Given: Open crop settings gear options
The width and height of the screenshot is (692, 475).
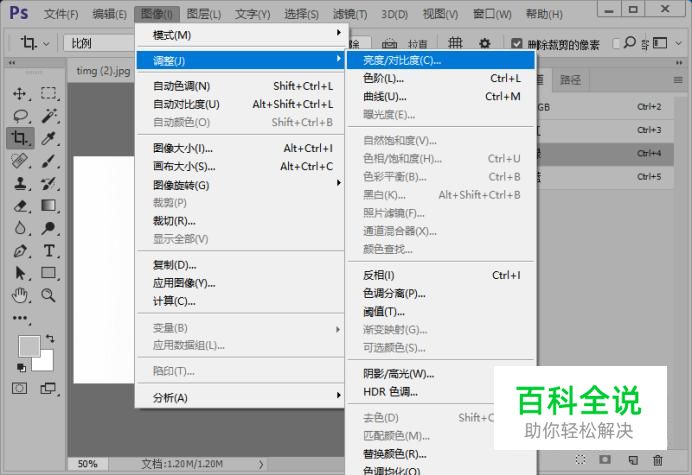Looking at the screenshot, I should pyautogui.click(x=485, y=43).
